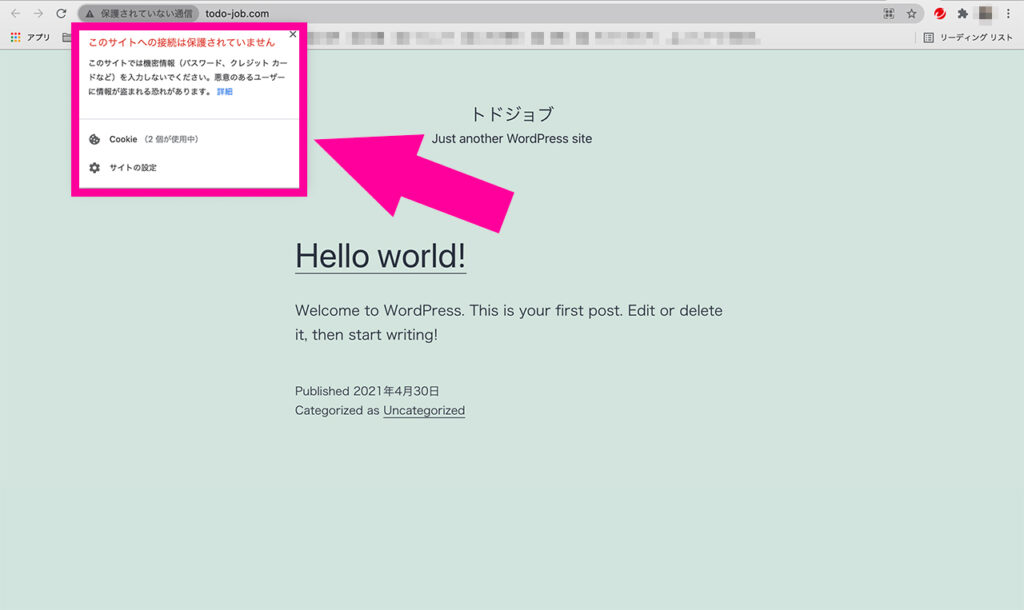The width and height of the screenshot is (1024, 610).
Task: Click the Published 2021年4月30日 date text
Action: point(367,391)
